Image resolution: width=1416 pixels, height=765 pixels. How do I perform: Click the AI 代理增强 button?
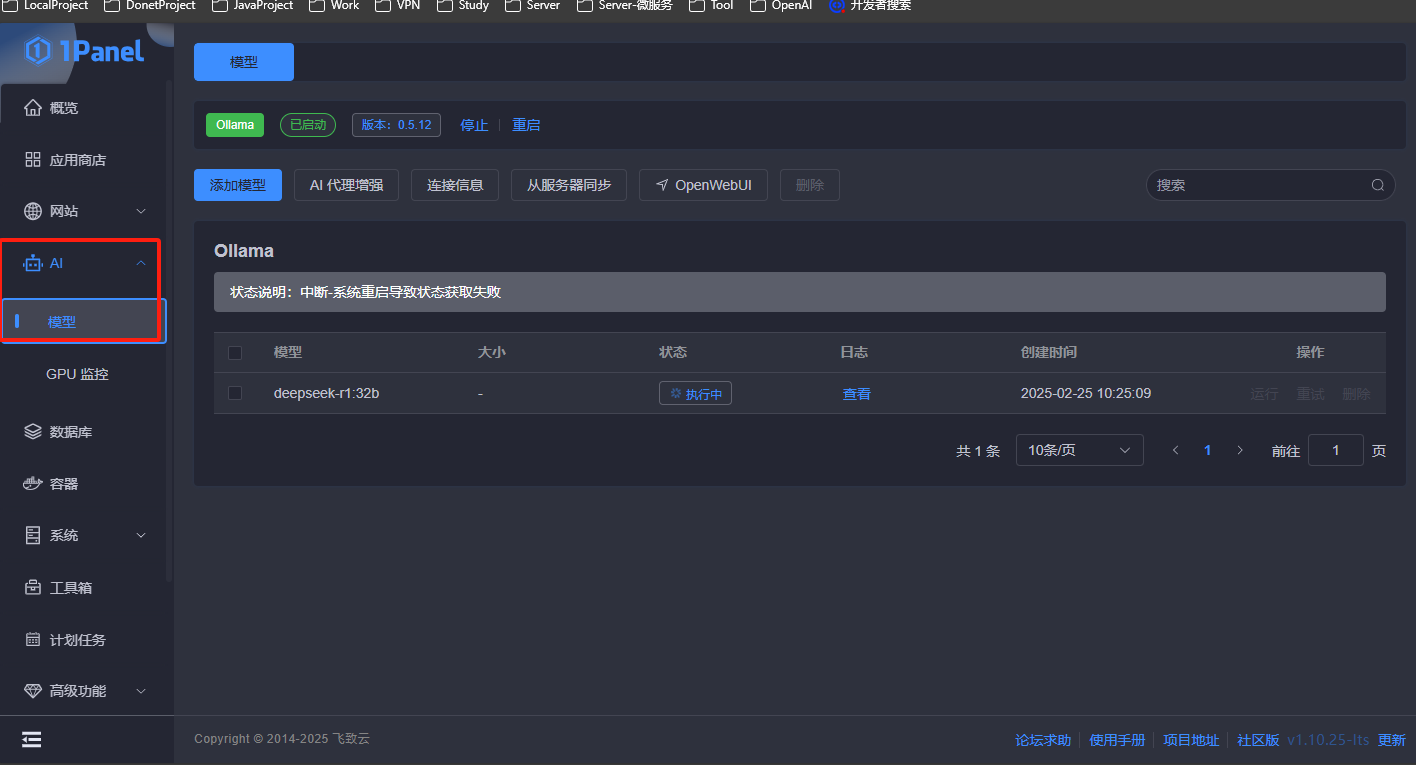click(346, 185)
